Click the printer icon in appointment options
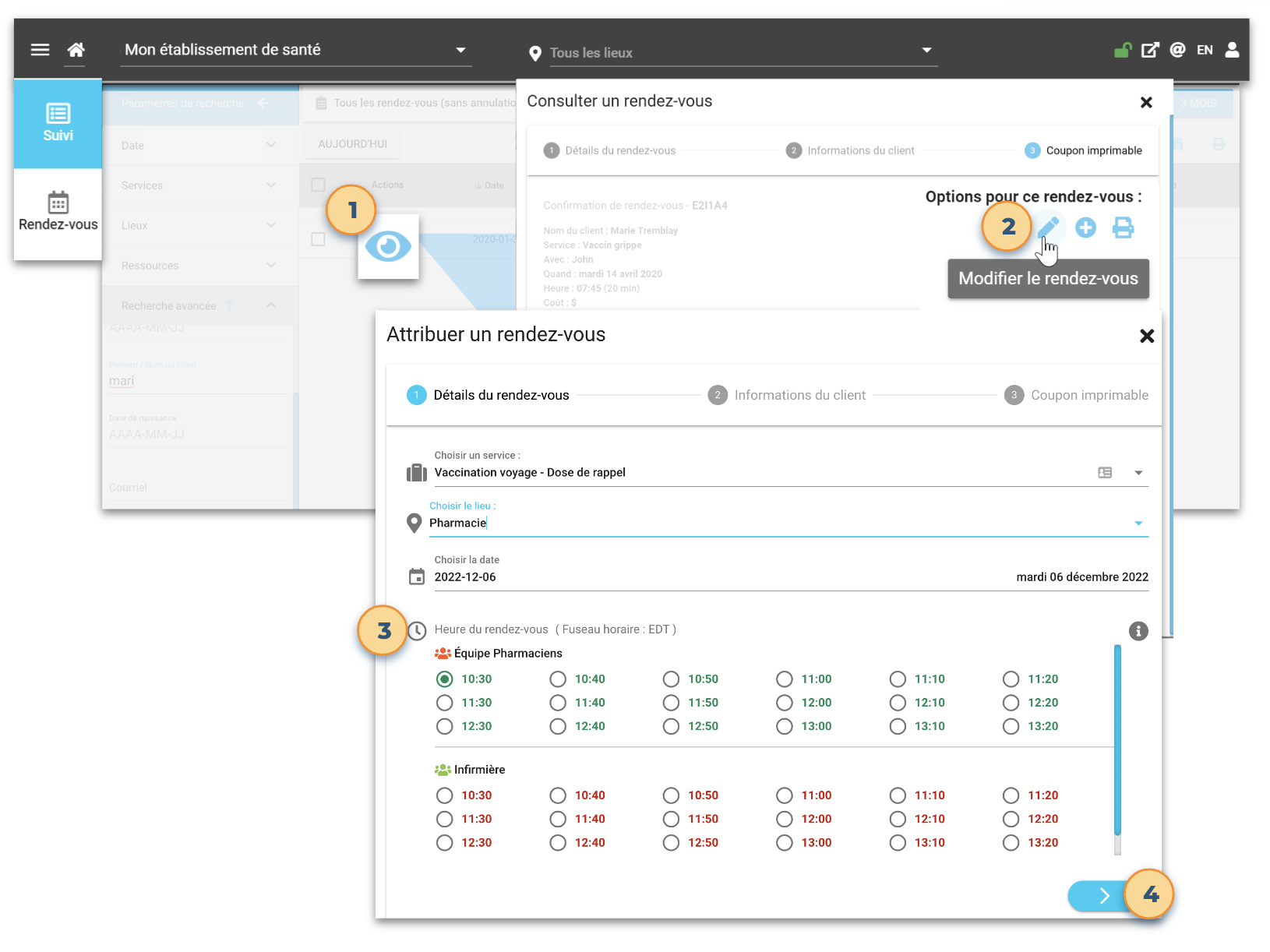This screenshot has height=952, width=1270. click(x=1123, y=227)
